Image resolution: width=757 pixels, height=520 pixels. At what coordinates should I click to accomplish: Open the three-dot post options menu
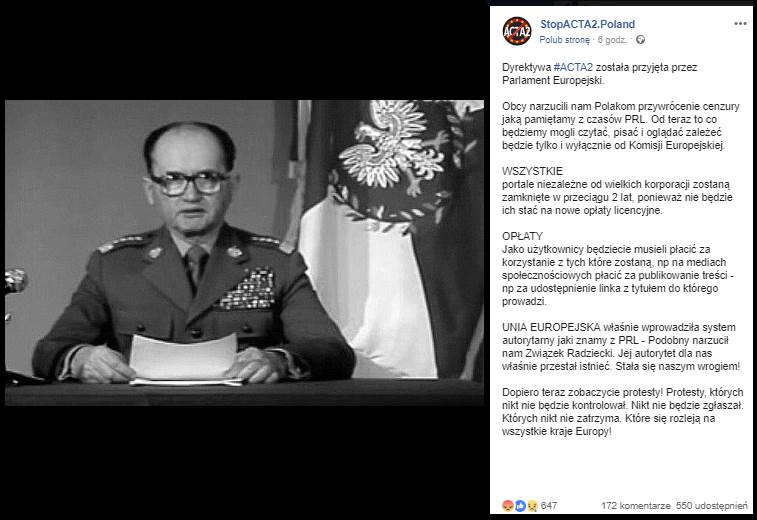tap(740, 24)
